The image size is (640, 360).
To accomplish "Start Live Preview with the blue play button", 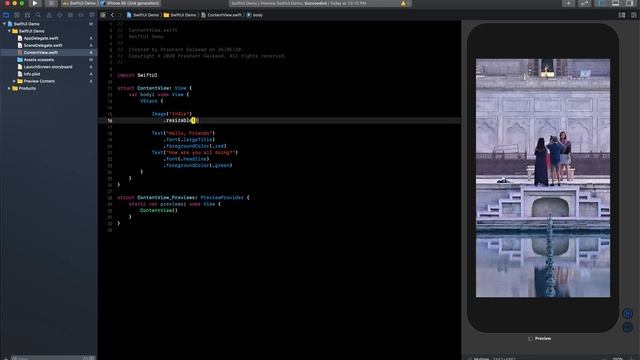I will 627,313.
